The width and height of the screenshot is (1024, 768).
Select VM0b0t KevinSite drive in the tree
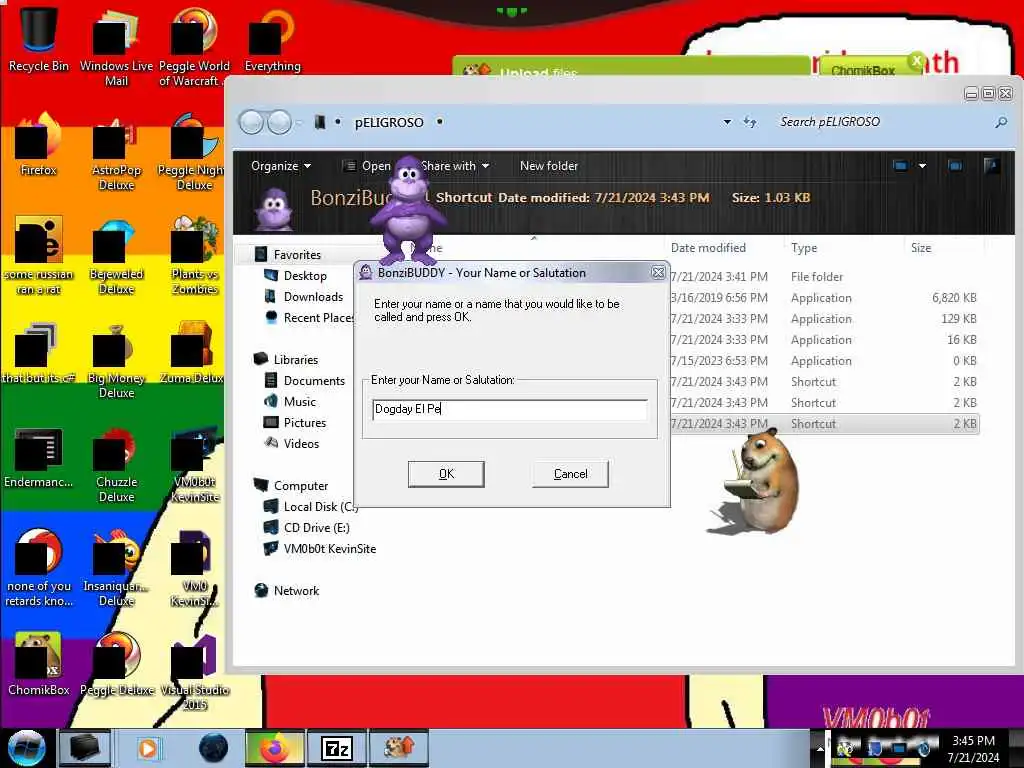[x=329, y=549]
